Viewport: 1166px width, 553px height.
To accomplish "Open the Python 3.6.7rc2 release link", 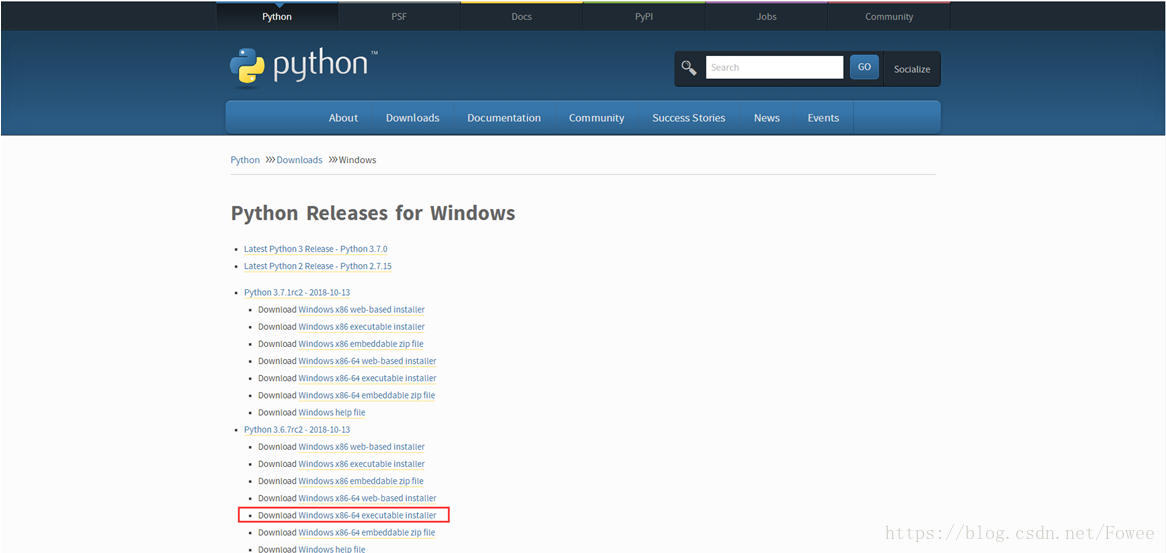I will (x=297, y=430).
